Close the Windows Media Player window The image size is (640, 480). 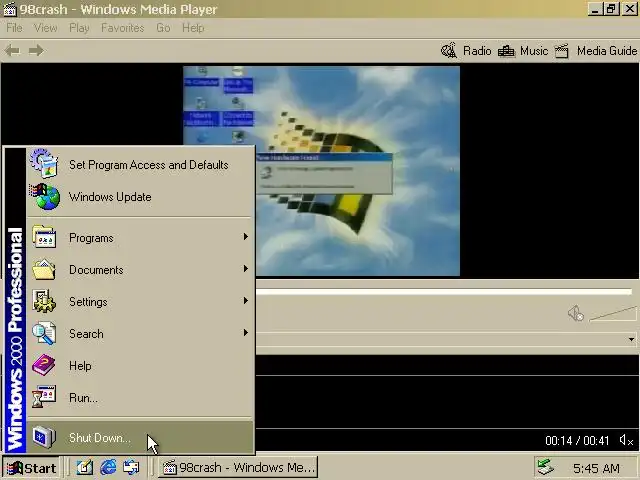coord(630,9)
